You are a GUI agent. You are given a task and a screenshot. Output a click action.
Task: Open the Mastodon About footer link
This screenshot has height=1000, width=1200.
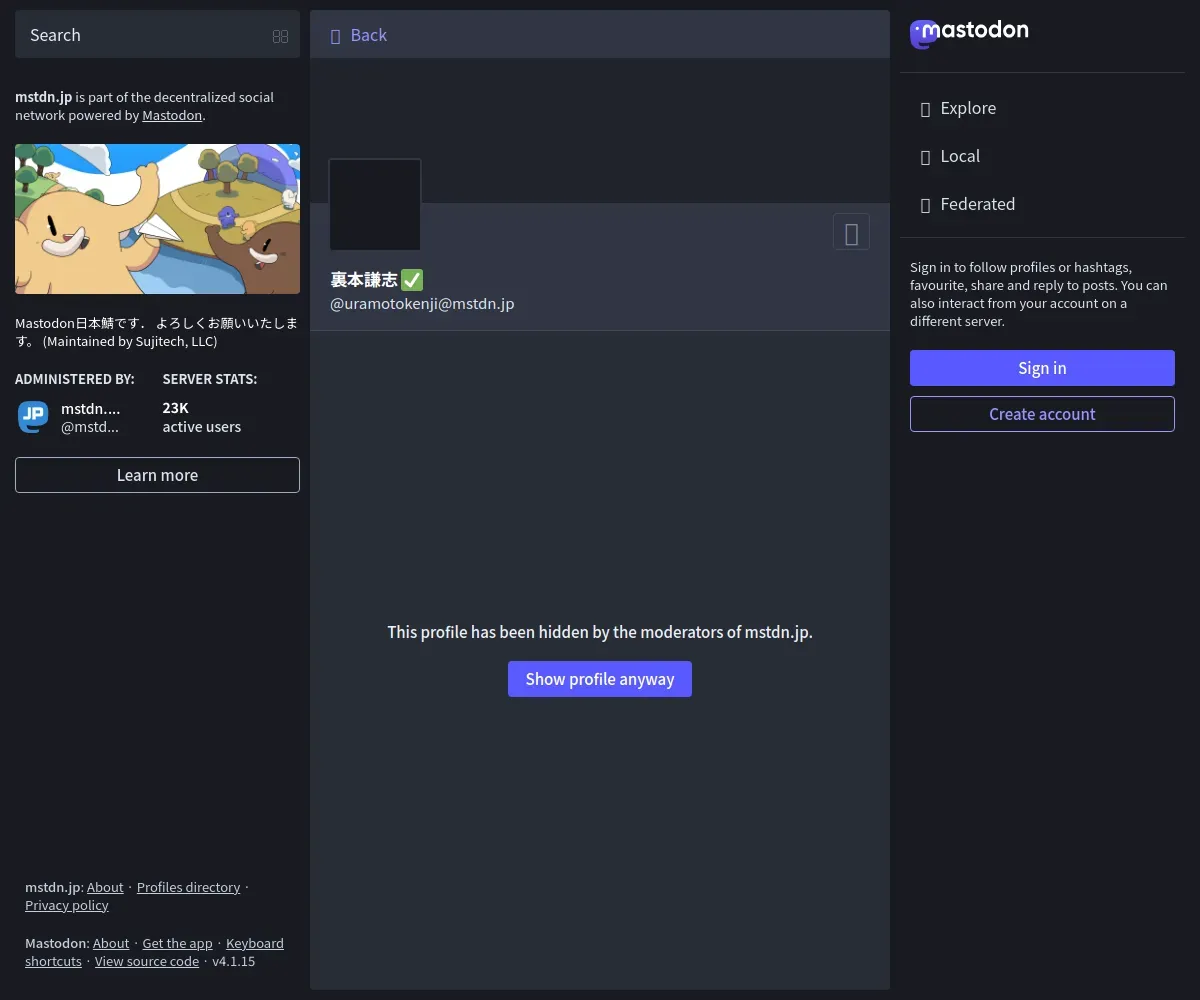[111, 943]
